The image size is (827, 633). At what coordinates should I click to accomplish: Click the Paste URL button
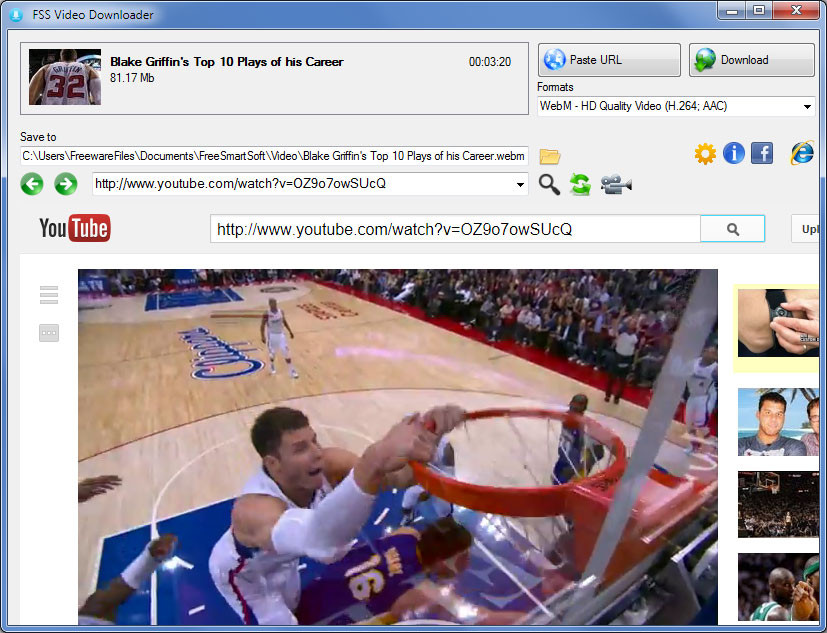tap(609, 60)
